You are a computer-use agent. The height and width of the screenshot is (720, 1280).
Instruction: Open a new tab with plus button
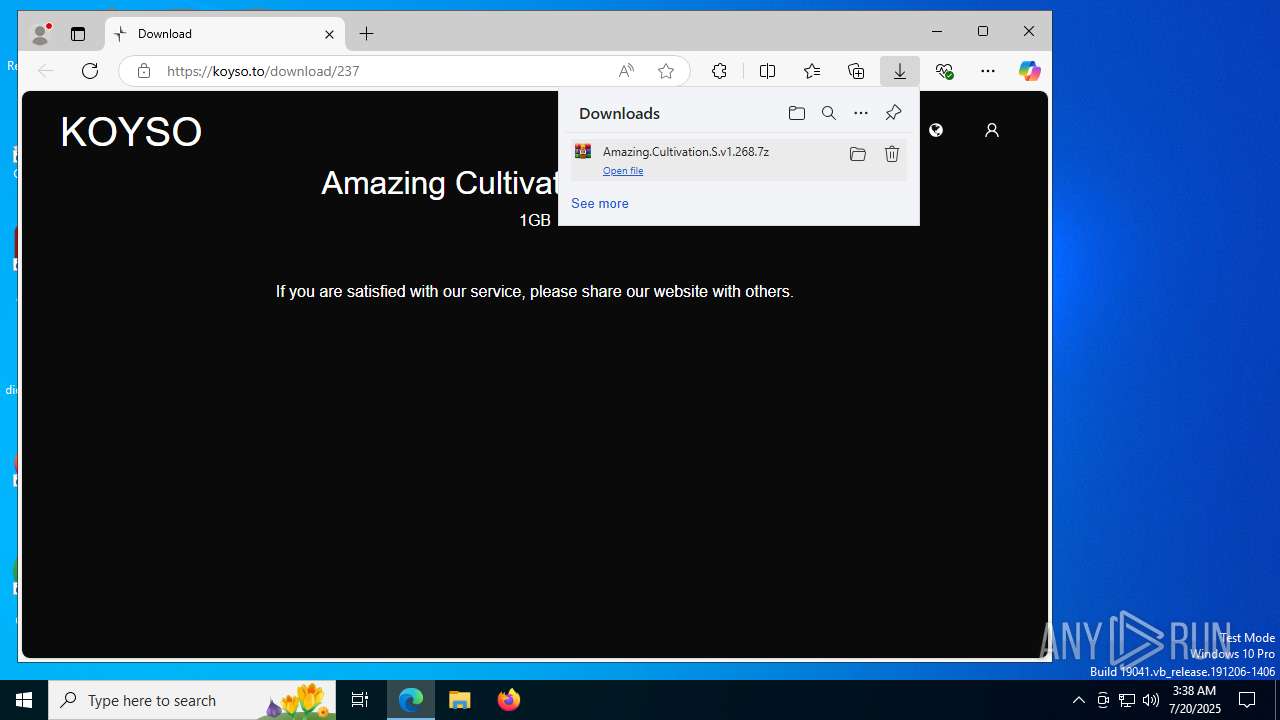[367, 34]
